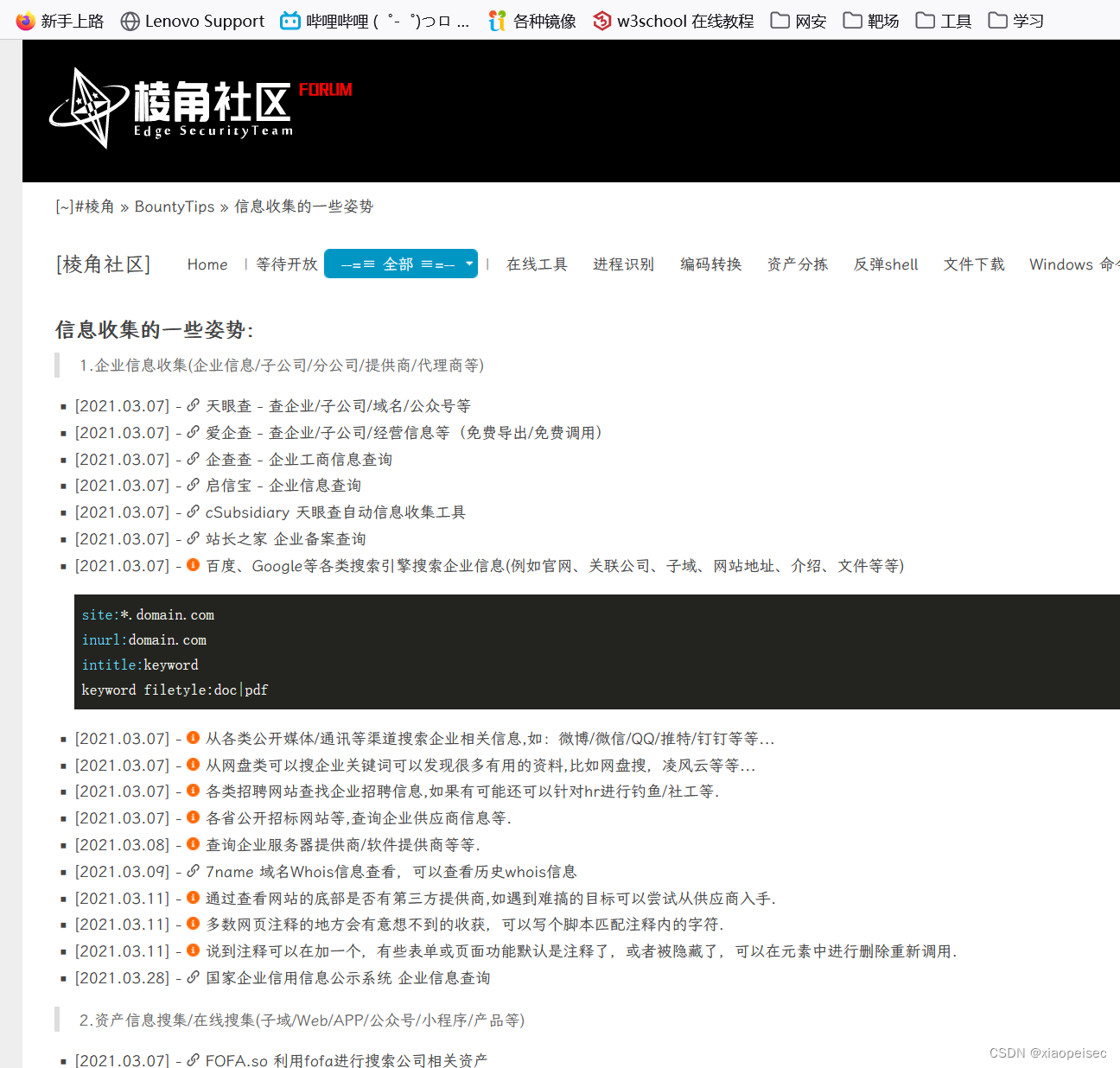The height and width of the screenshot is (1068, 1120).
Task: Open the 靶场 bookmarks folder
Action: (x=870, y=20)
